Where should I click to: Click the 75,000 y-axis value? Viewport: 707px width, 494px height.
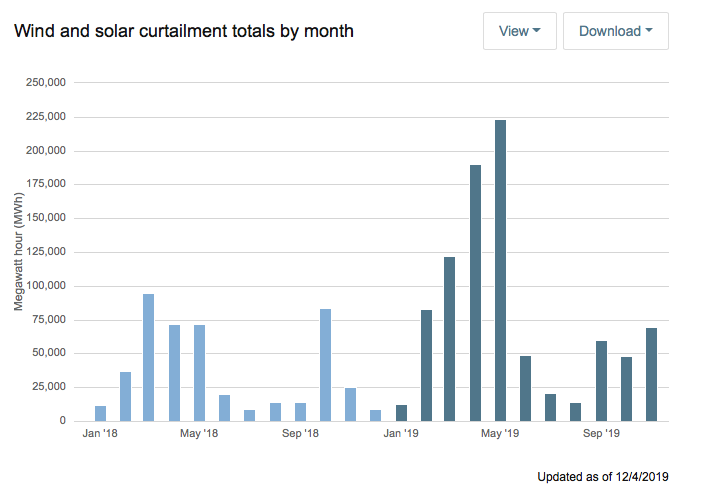pyautogui.click(x=49, y=320)
